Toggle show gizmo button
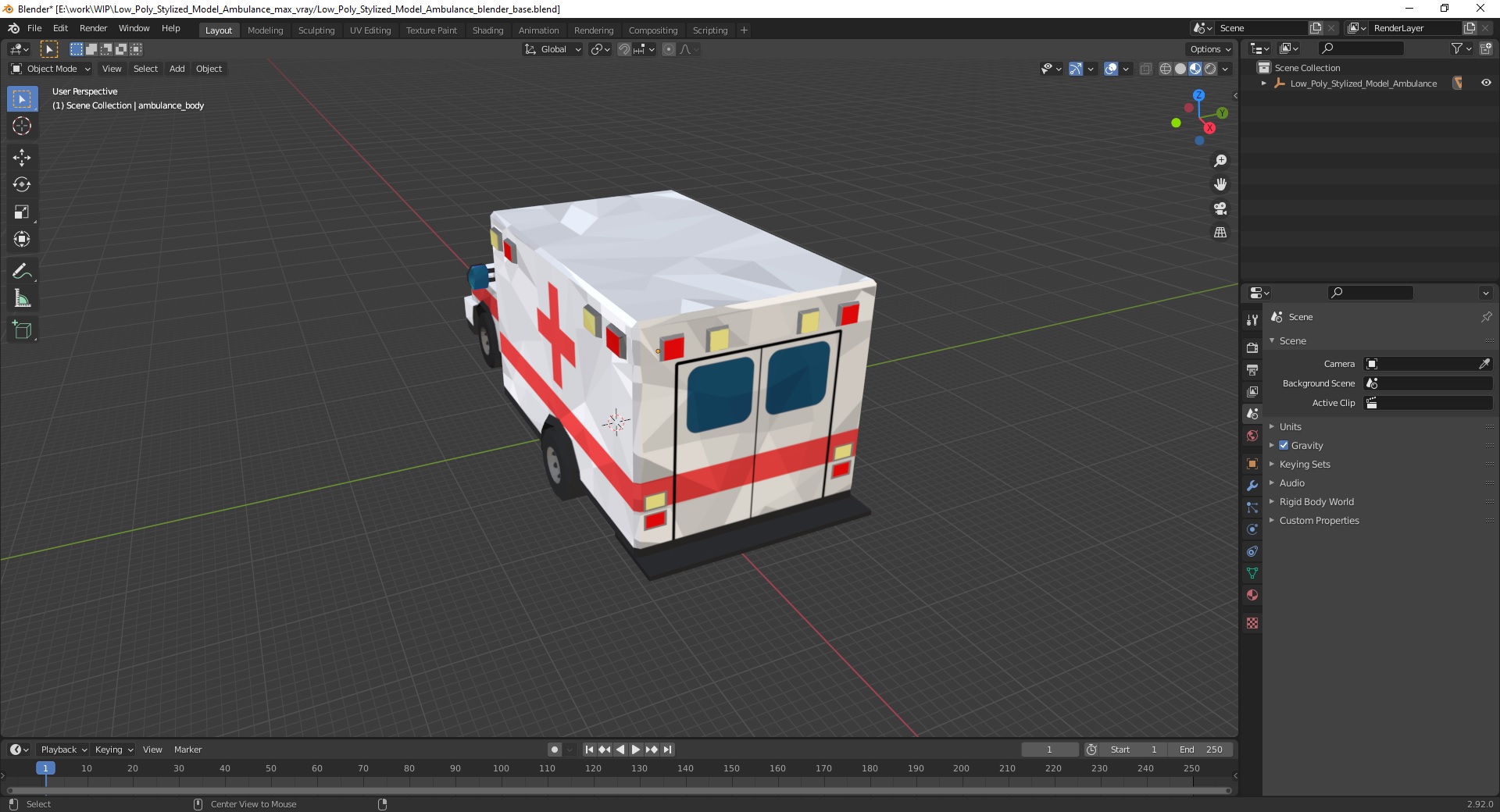1500x812 pixels. point(1076,69)
